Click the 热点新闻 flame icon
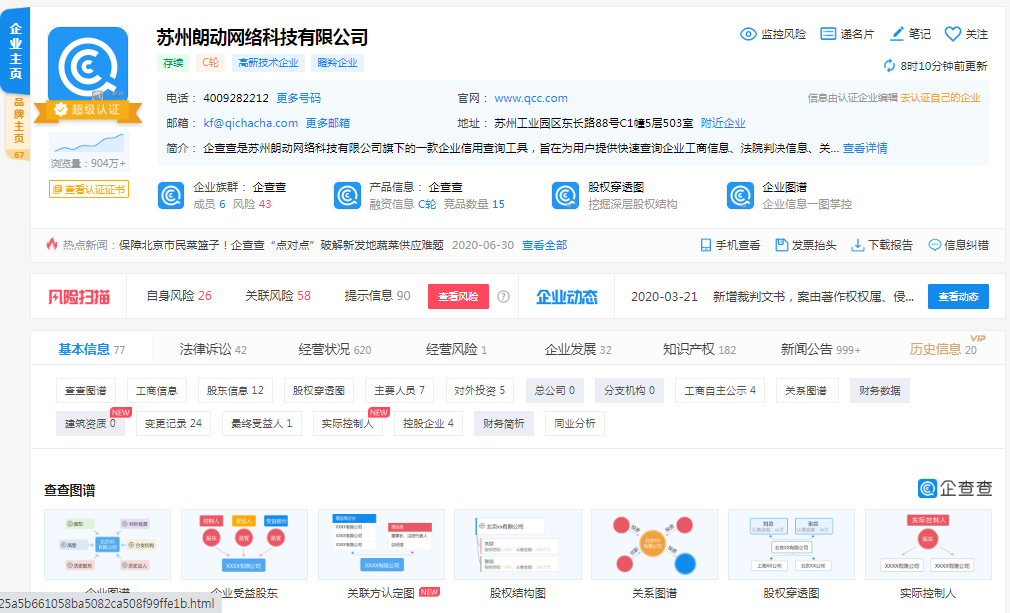The height and width of the screenshot is (613, 1010). click(x=52, y=245)
